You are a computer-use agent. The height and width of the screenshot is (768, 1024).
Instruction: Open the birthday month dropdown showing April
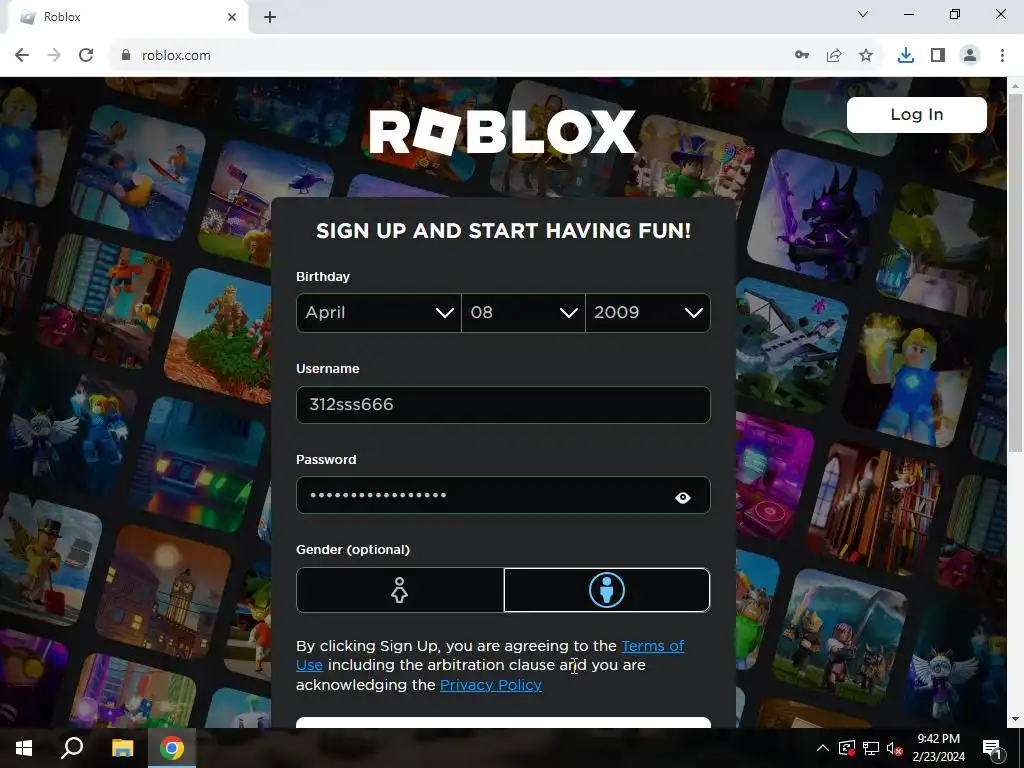coord(379,313)
